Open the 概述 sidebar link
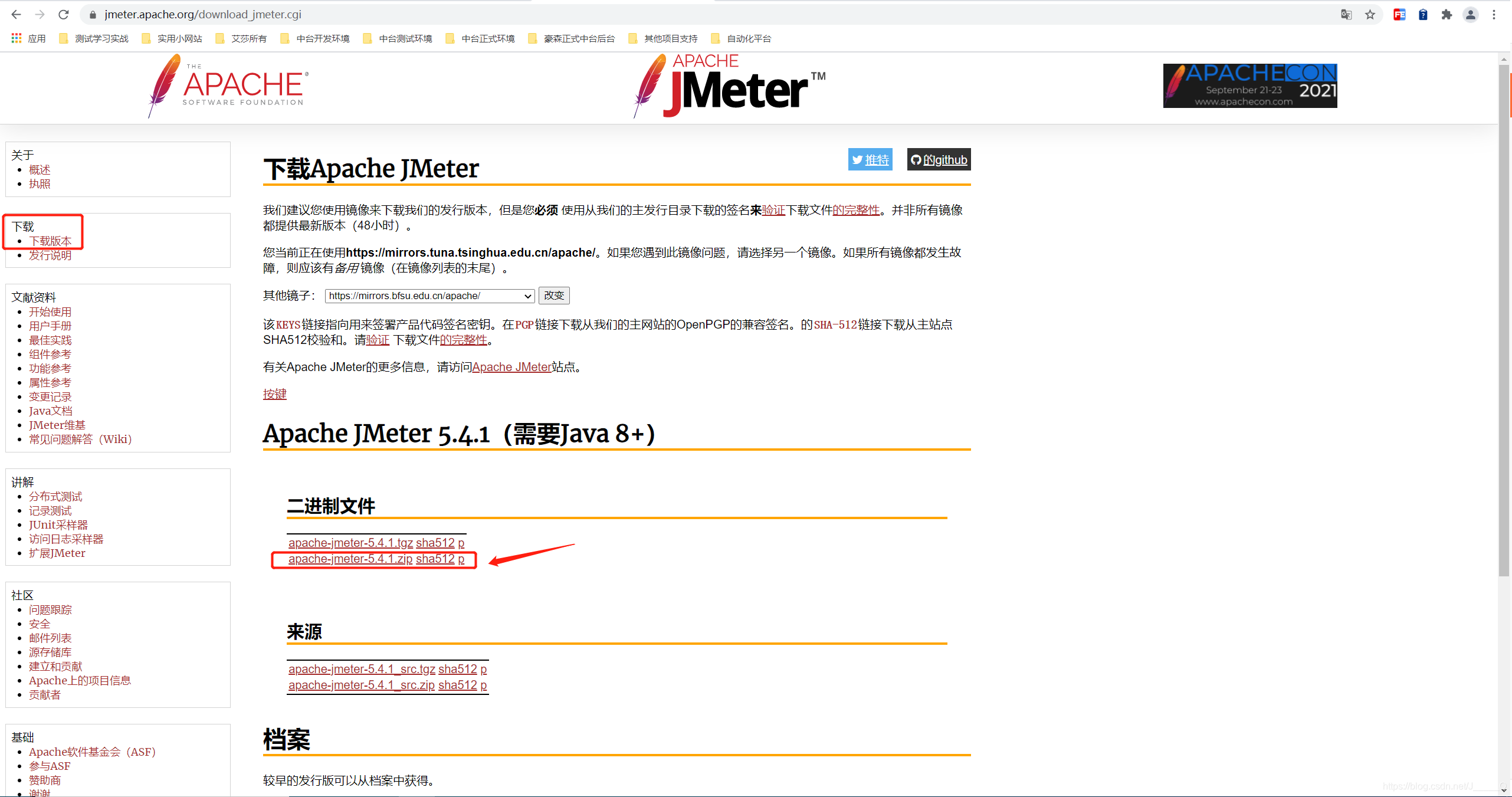The height and width of the screenshot is (797, 1512). pos(40,170)
